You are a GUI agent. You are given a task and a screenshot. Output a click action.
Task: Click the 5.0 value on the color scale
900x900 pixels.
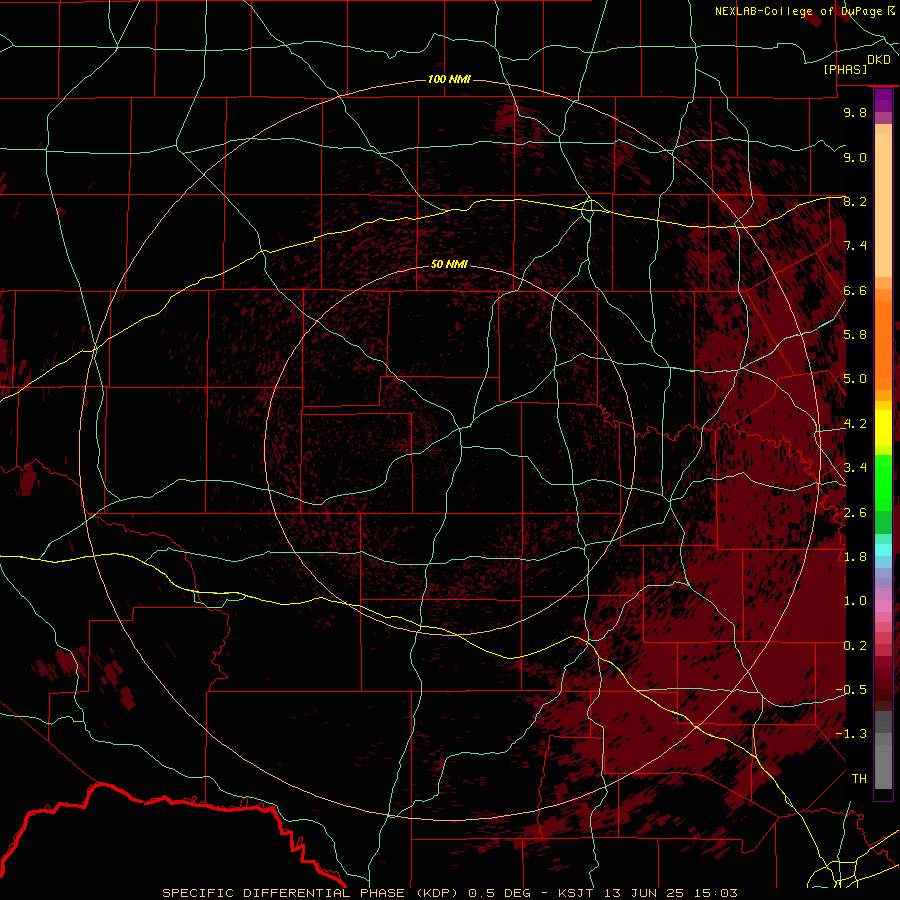pyautogui.click(x=855, y=379)
